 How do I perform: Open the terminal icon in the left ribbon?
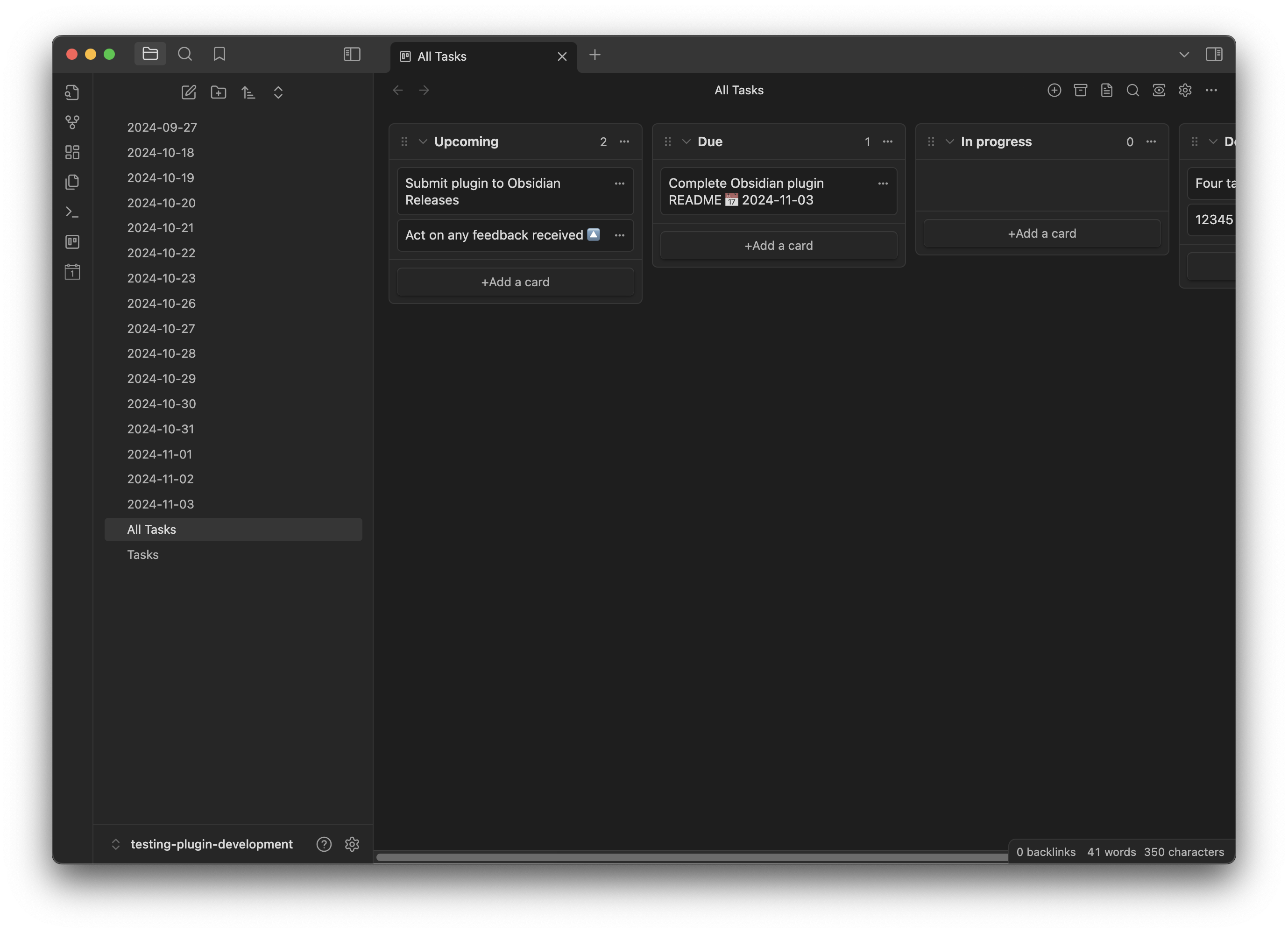[x=72, y=211]
